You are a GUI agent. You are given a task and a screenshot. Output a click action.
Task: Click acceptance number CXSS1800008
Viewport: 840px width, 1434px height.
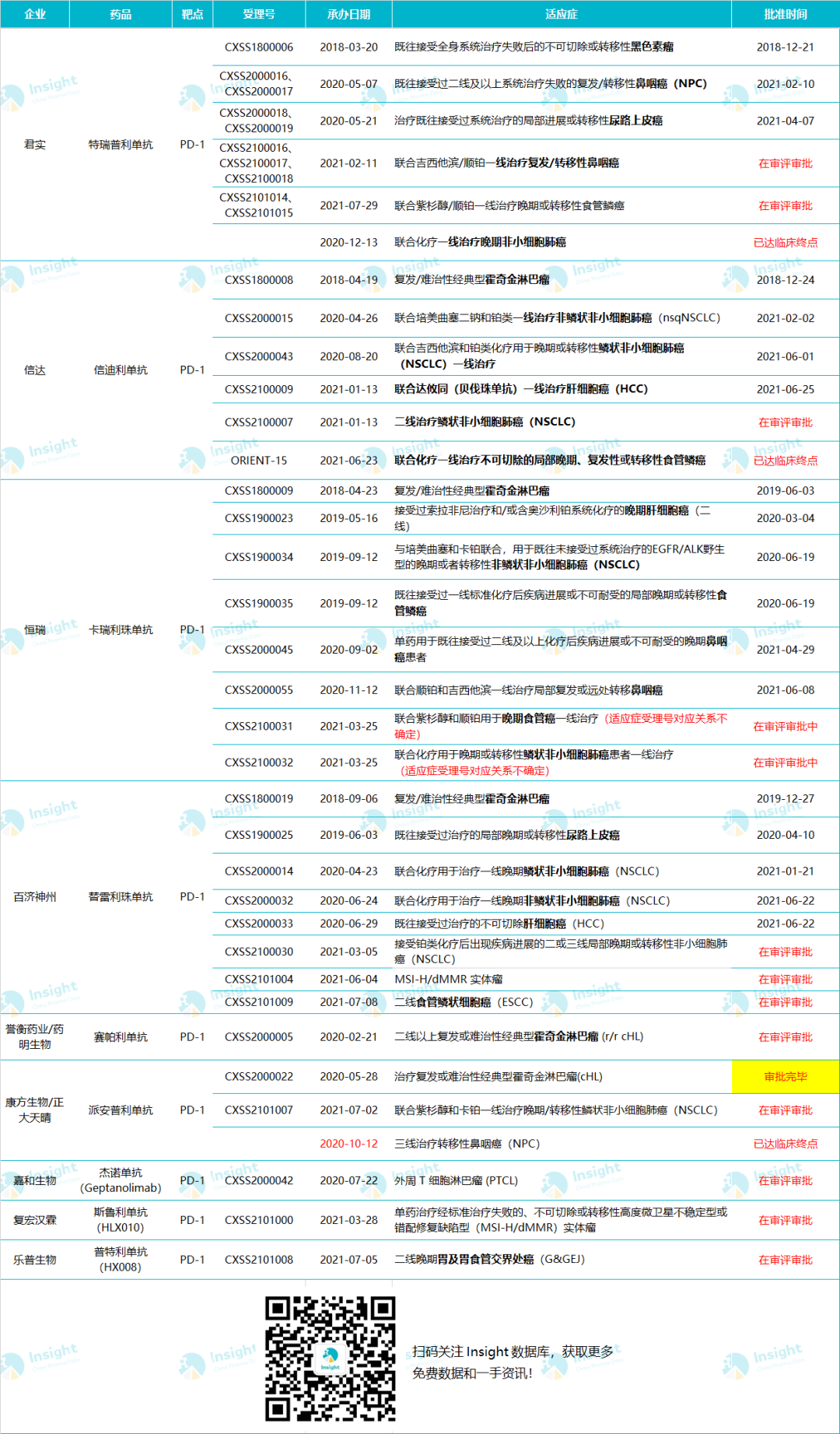[259, 280]
